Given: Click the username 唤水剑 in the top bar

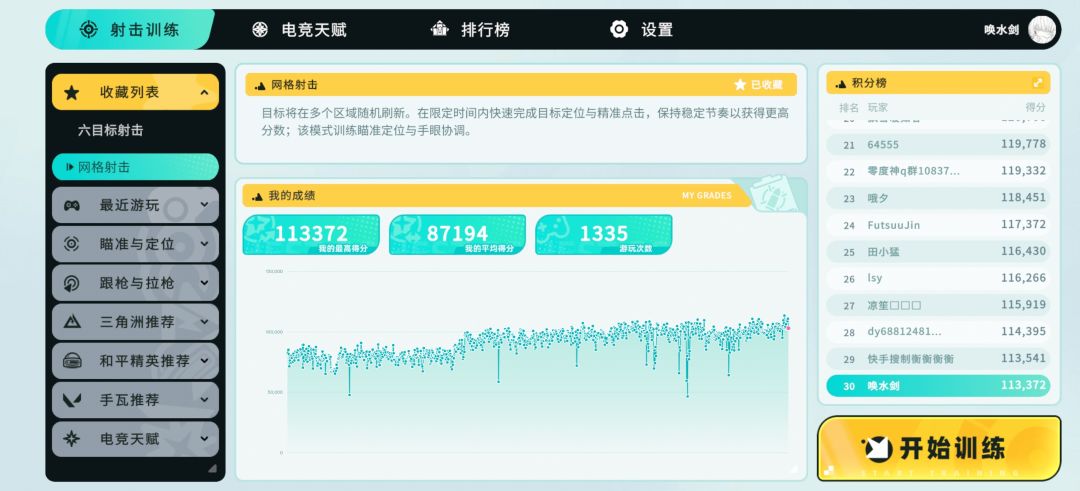Looking at the screenshot, I should 1001,30.
